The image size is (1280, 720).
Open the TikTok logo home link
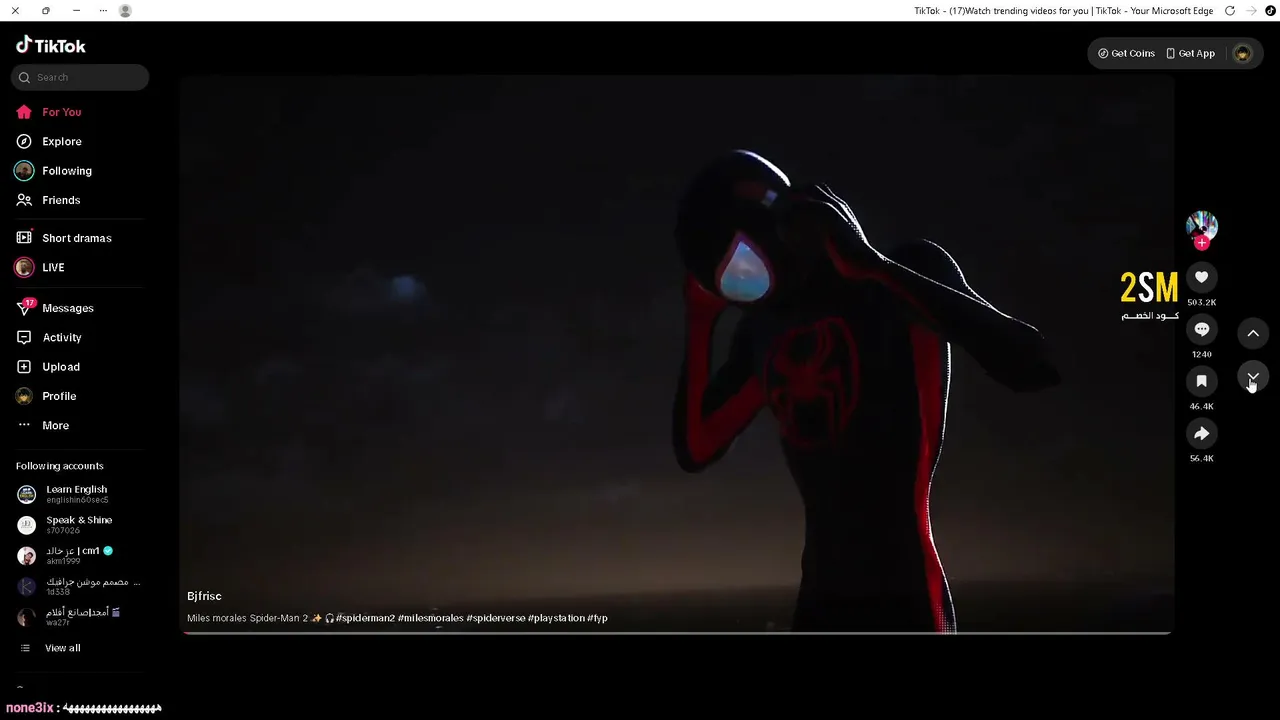pos(51,45)
